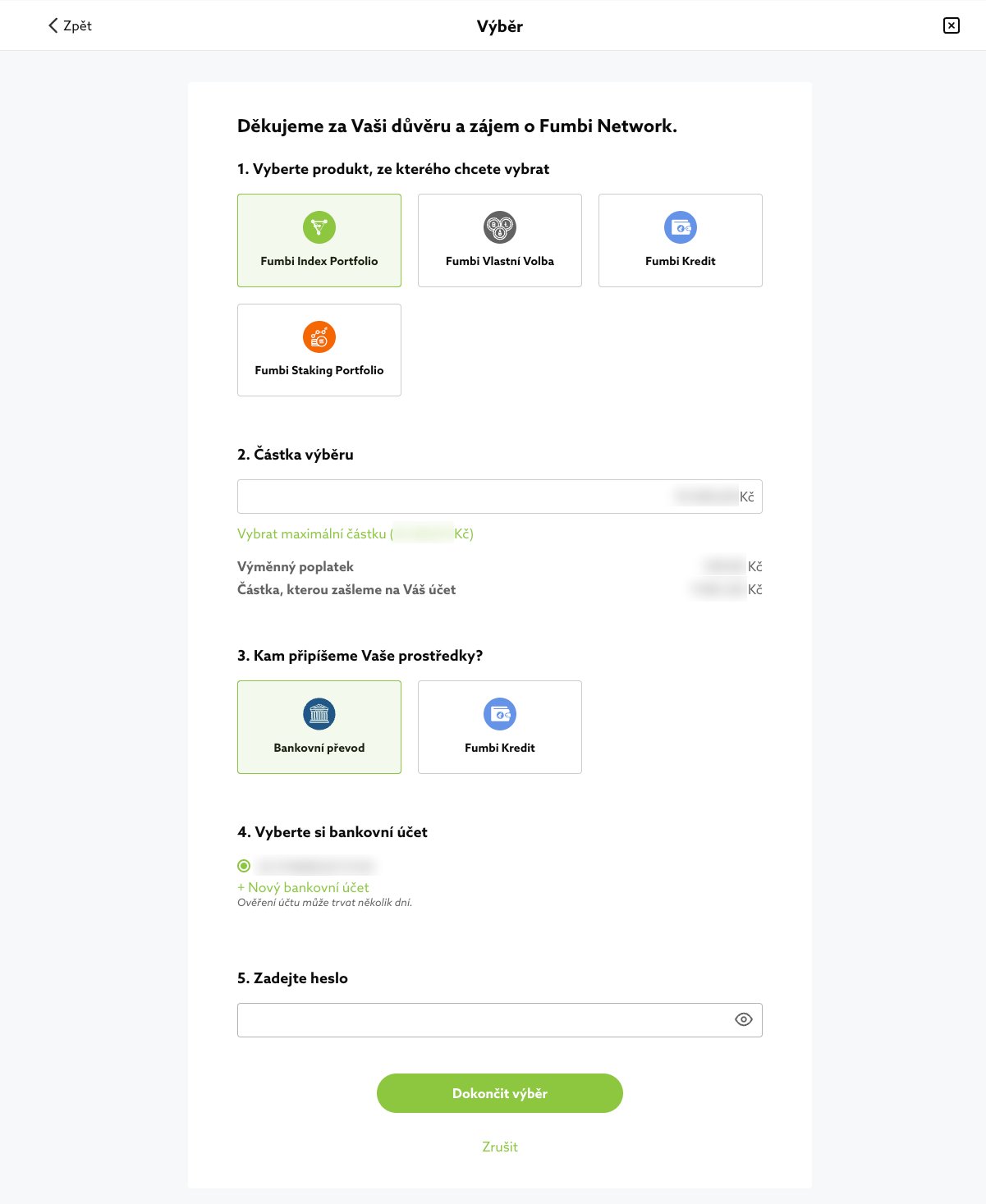
Task: Select the bank account radio button
Action: 244,866
